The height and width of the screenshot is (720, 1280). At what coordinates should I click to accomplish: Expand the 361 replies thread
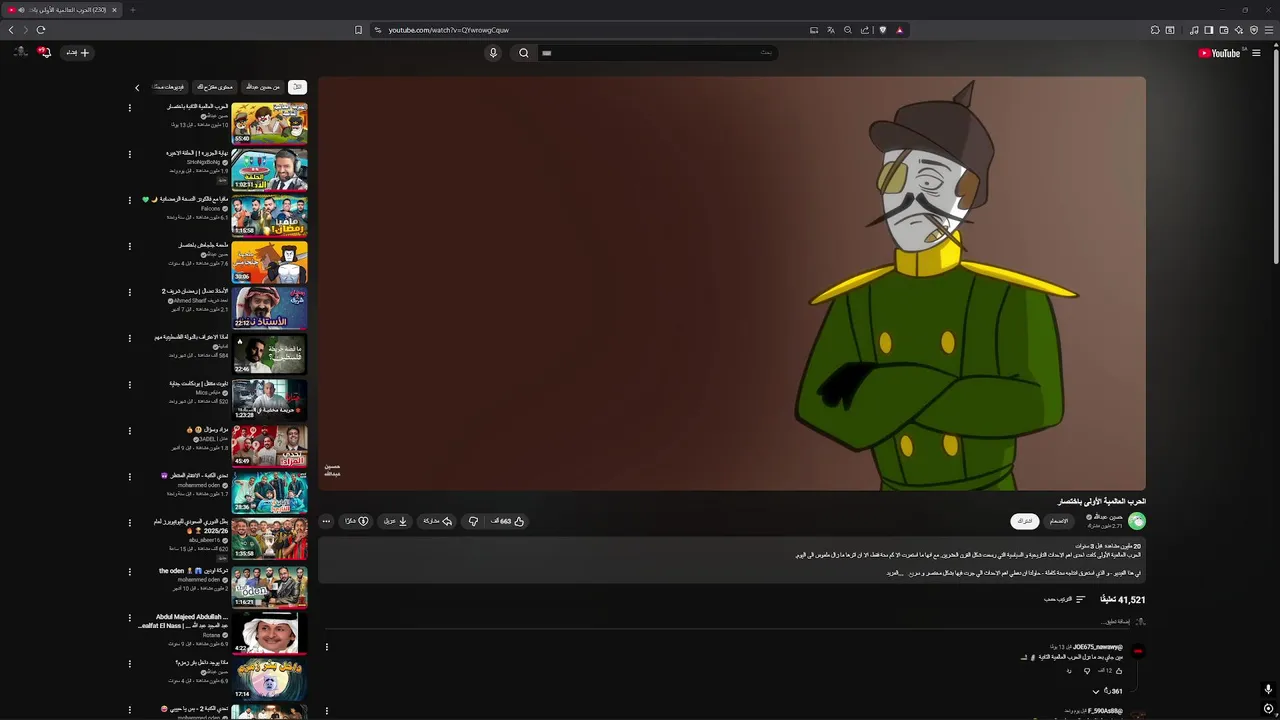(x=1108, y=691)
